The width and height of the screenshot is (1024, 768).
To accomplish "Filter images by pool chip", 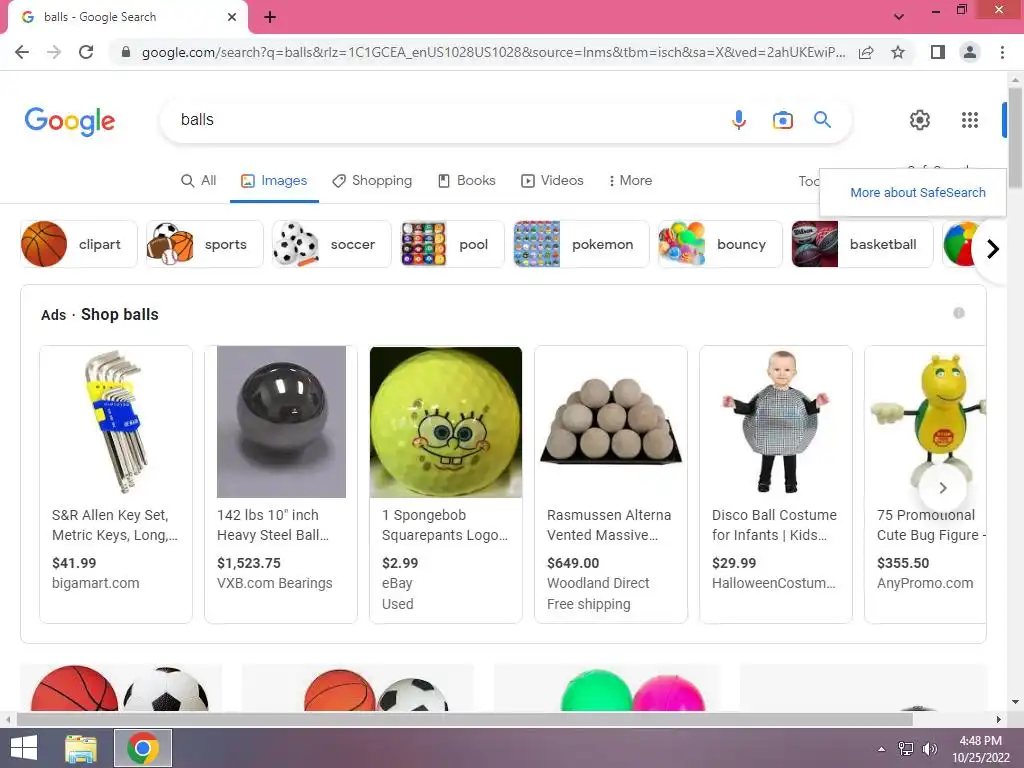I will [453, 244].
